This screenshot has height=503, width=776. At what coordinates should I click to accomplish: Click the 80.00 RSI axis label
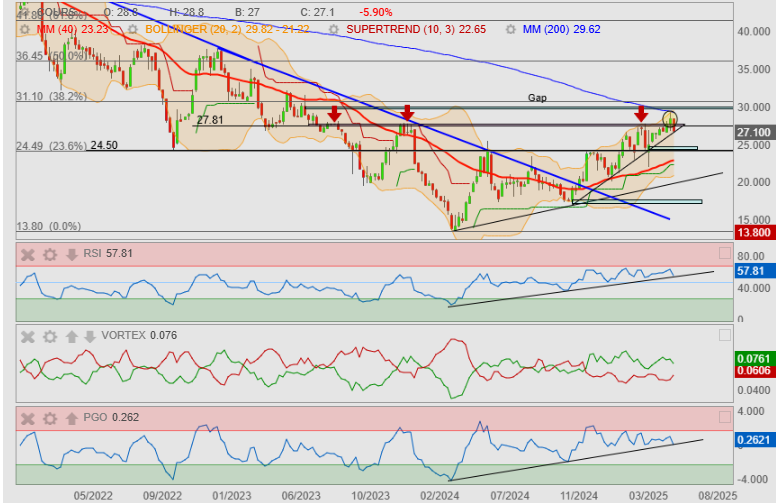tap(751, 256)
